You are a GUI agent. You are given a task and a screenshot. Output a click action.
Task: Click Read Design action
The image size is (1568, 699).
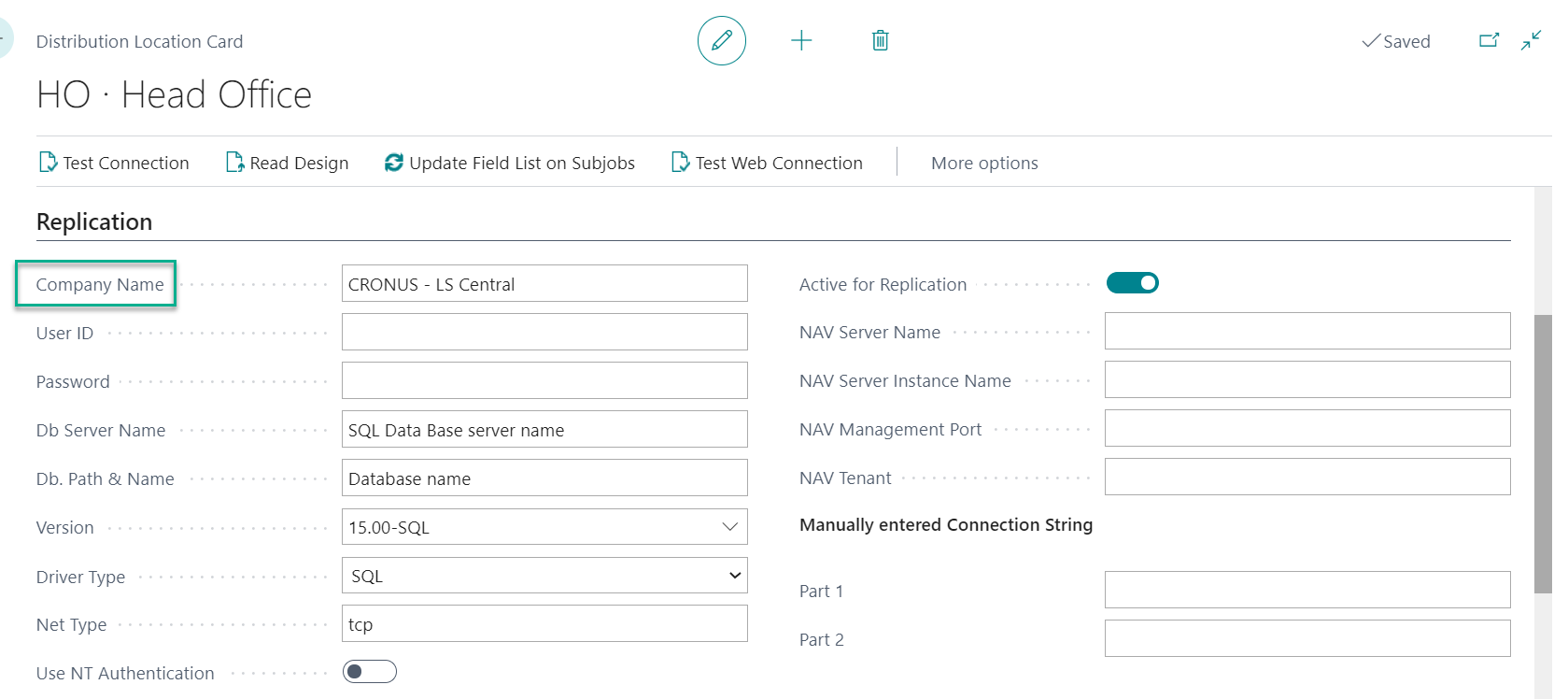coord(288,164)
